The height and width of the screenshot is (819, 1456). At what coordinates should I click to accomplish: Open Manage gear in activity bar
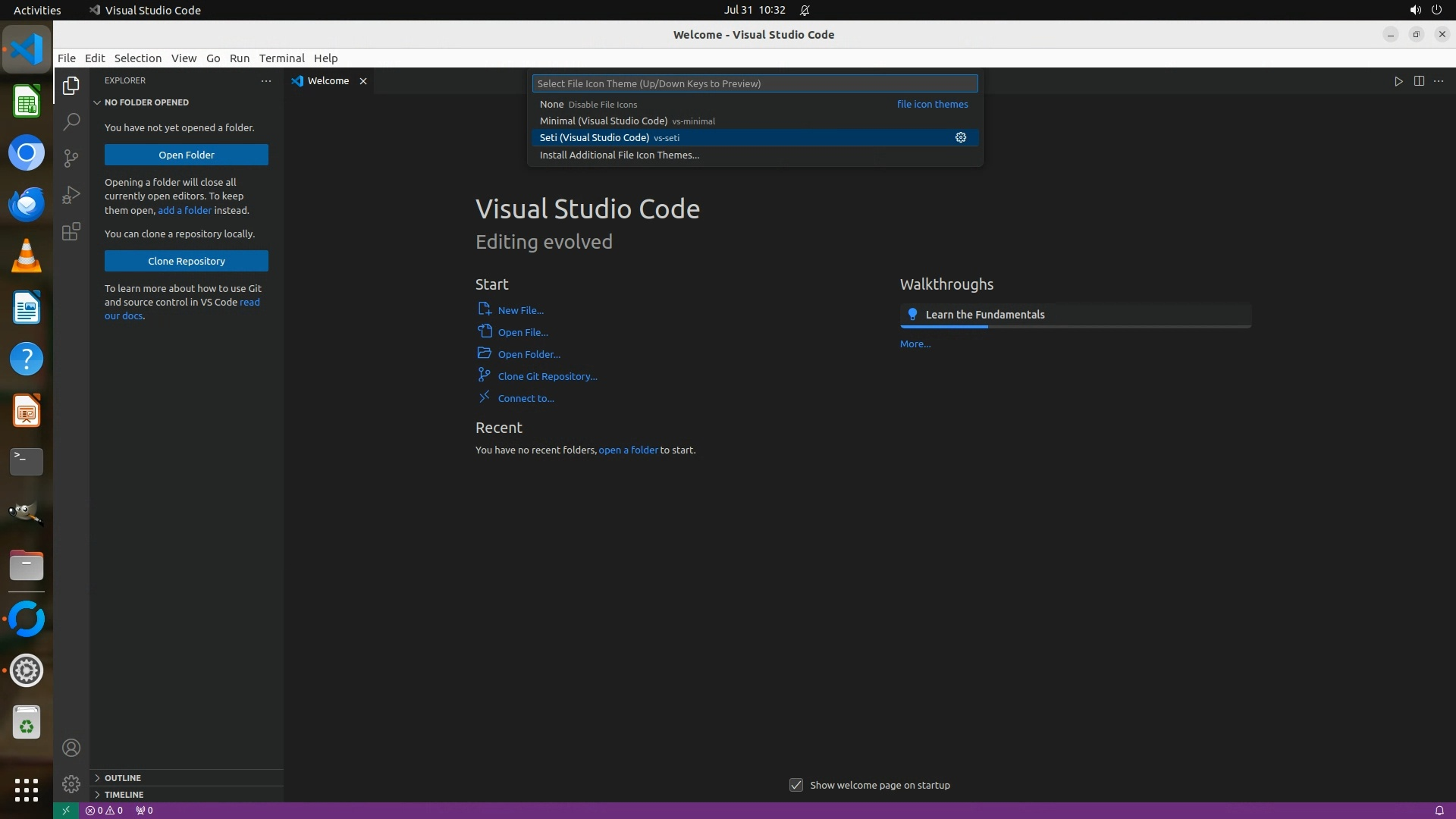tap(71, 783)
